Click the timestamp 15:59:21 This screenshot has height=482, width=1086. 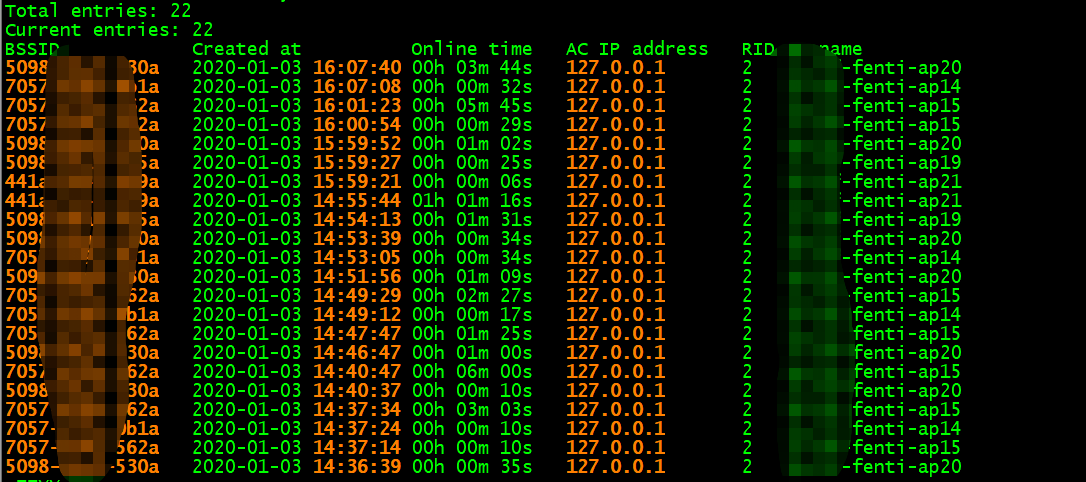coord(357,181)
